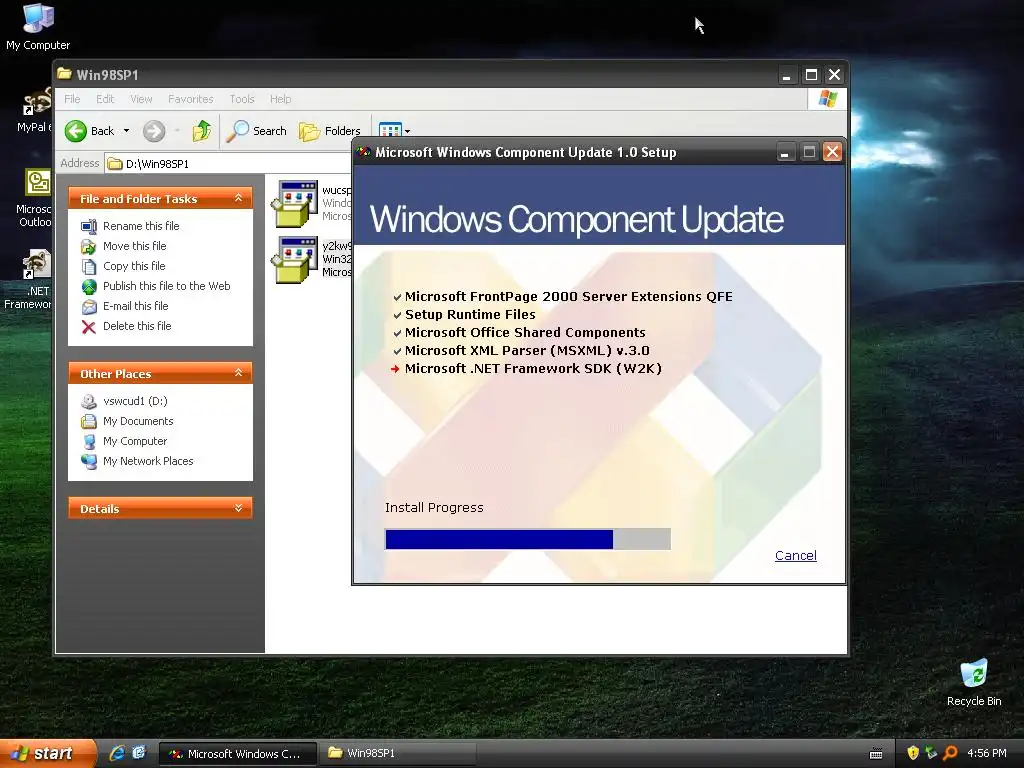Image resolution: width=1024 pixels, height=768 pixels.
Task: Click the Move this file icon
Action: (89, 246)
